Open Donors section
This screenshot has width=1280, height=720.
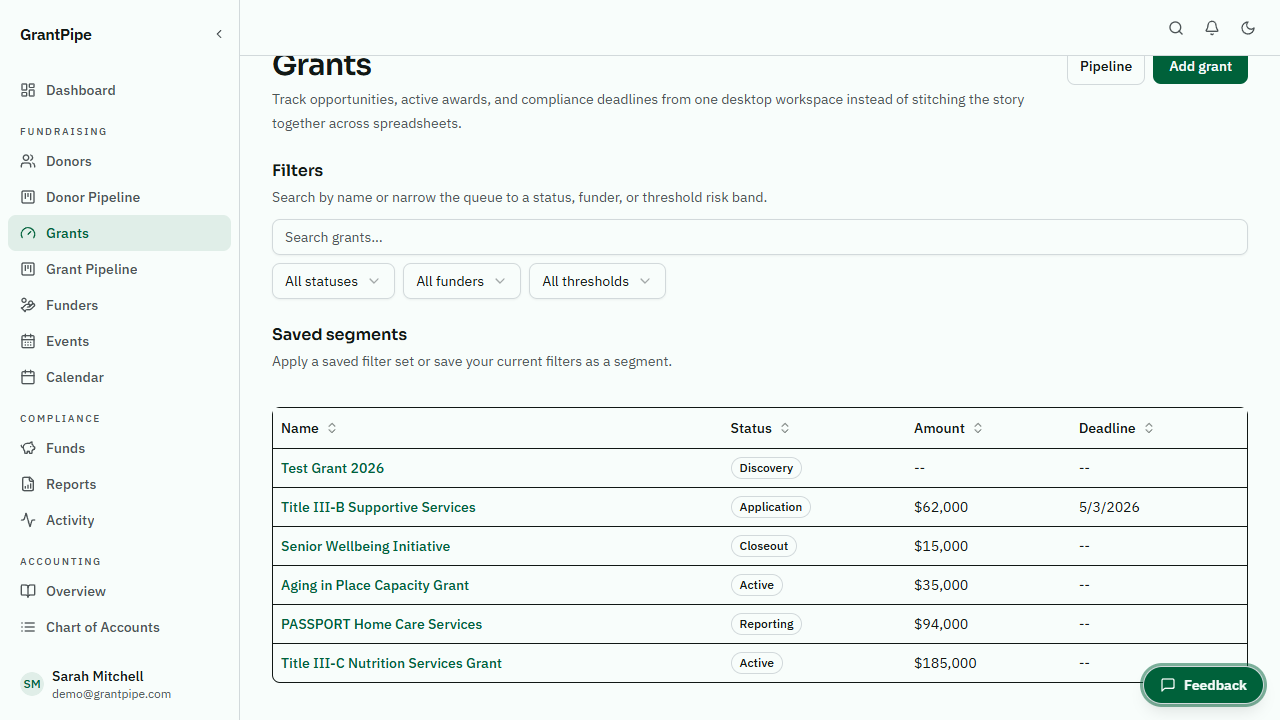tap(119, 161)
